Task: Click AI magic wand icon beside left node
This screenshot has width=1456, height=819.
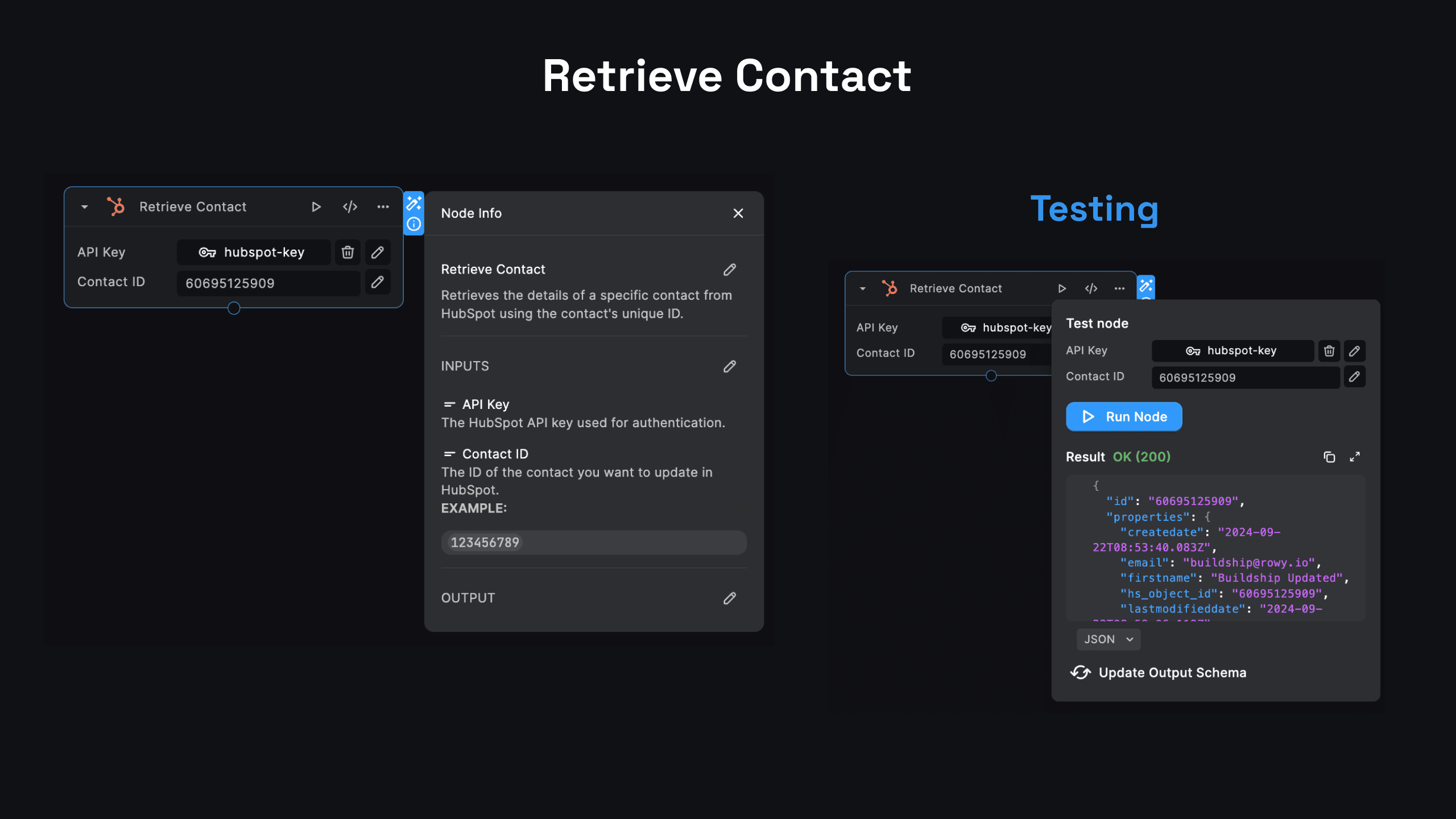Action: click(x=413, y=203)
